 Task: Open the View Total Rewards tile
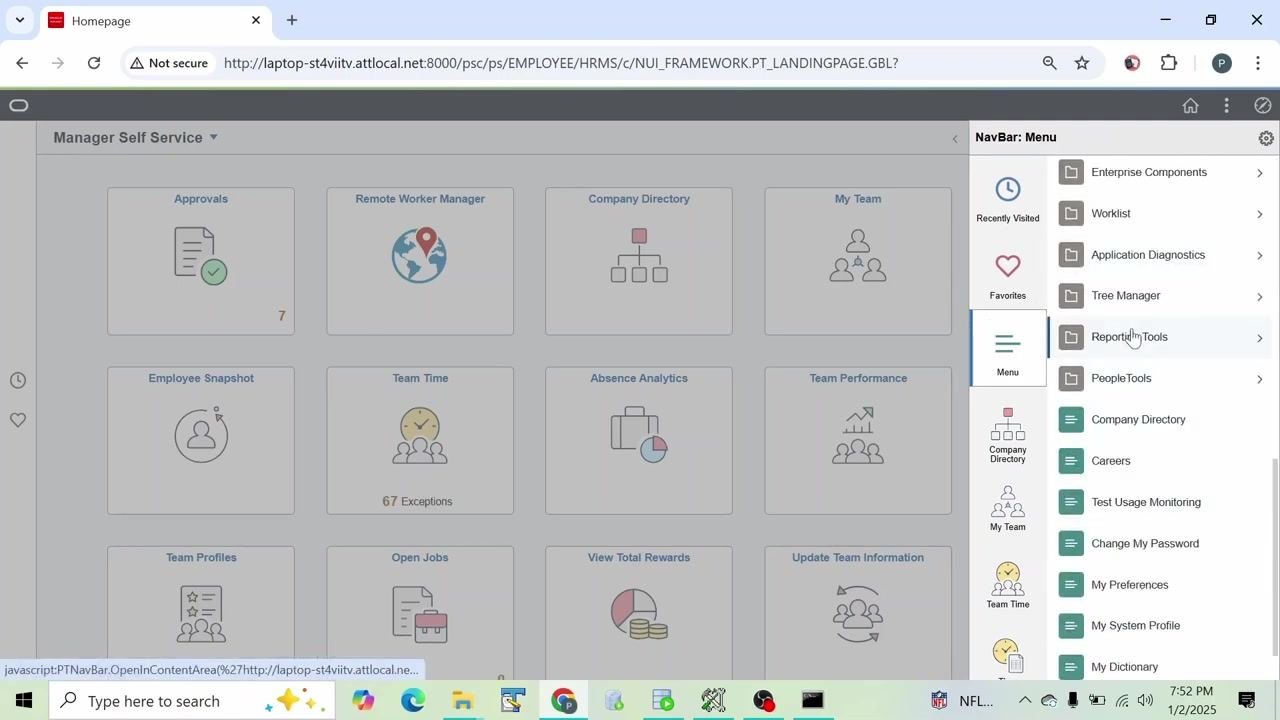[x=639, y=613]
